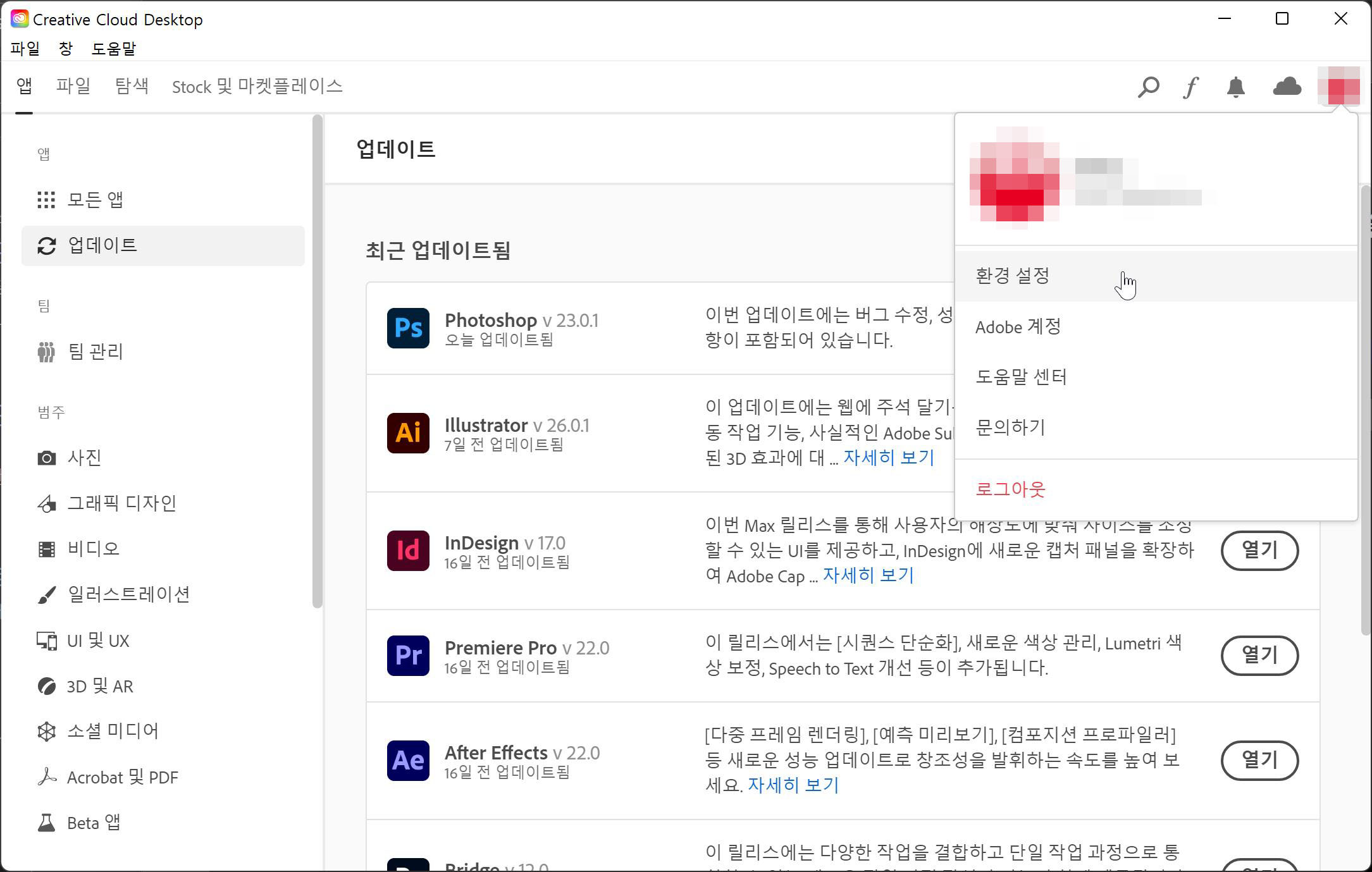1372x872 pixels.
Task: Select 팀 관리 in sidebar
Action: pyautogui.click(x=163, y=352)
